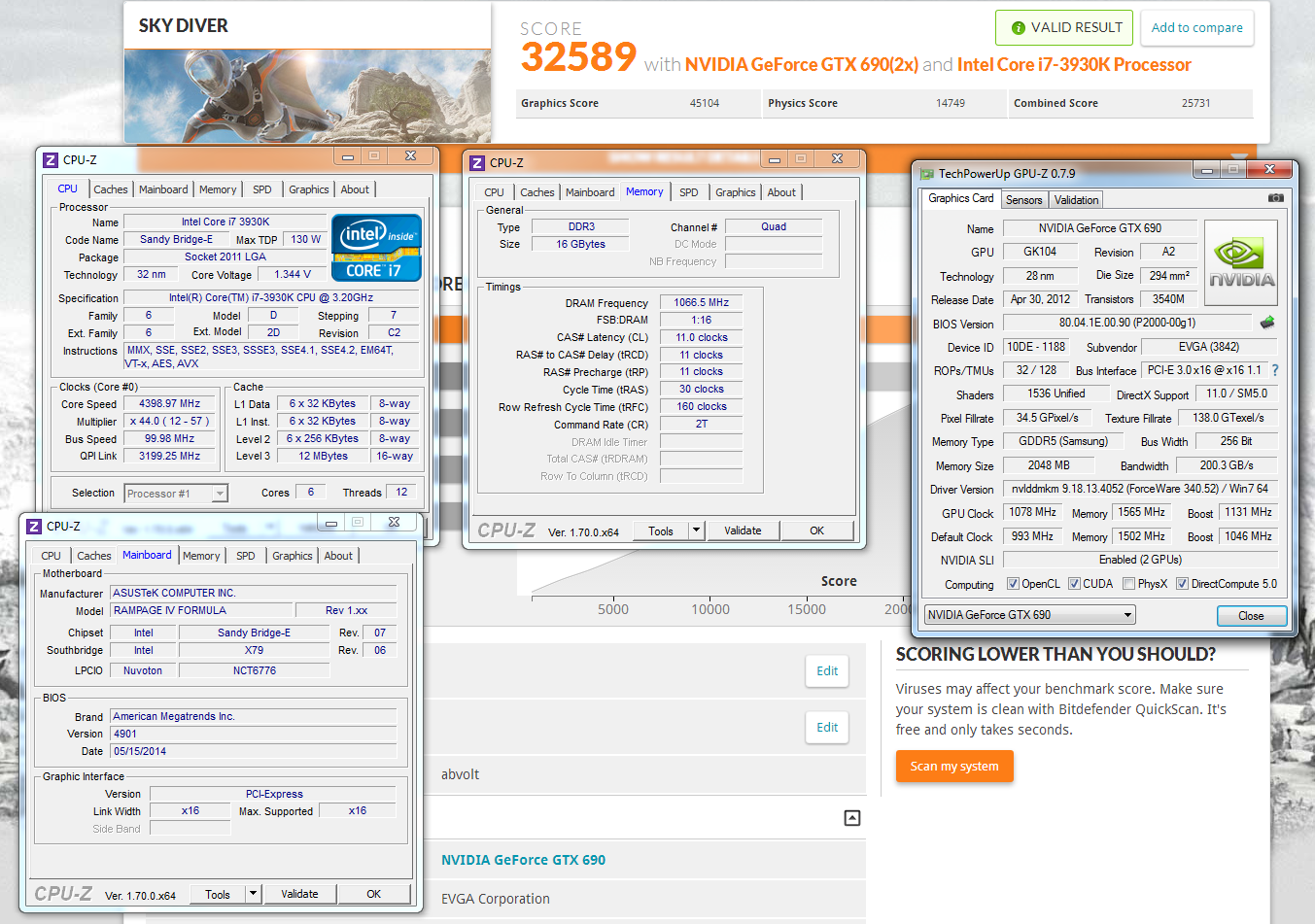Viewport: 1315px width, 924px height.
Task: Click OK in Memory CPU-Z window
Action: pos(816,530)
